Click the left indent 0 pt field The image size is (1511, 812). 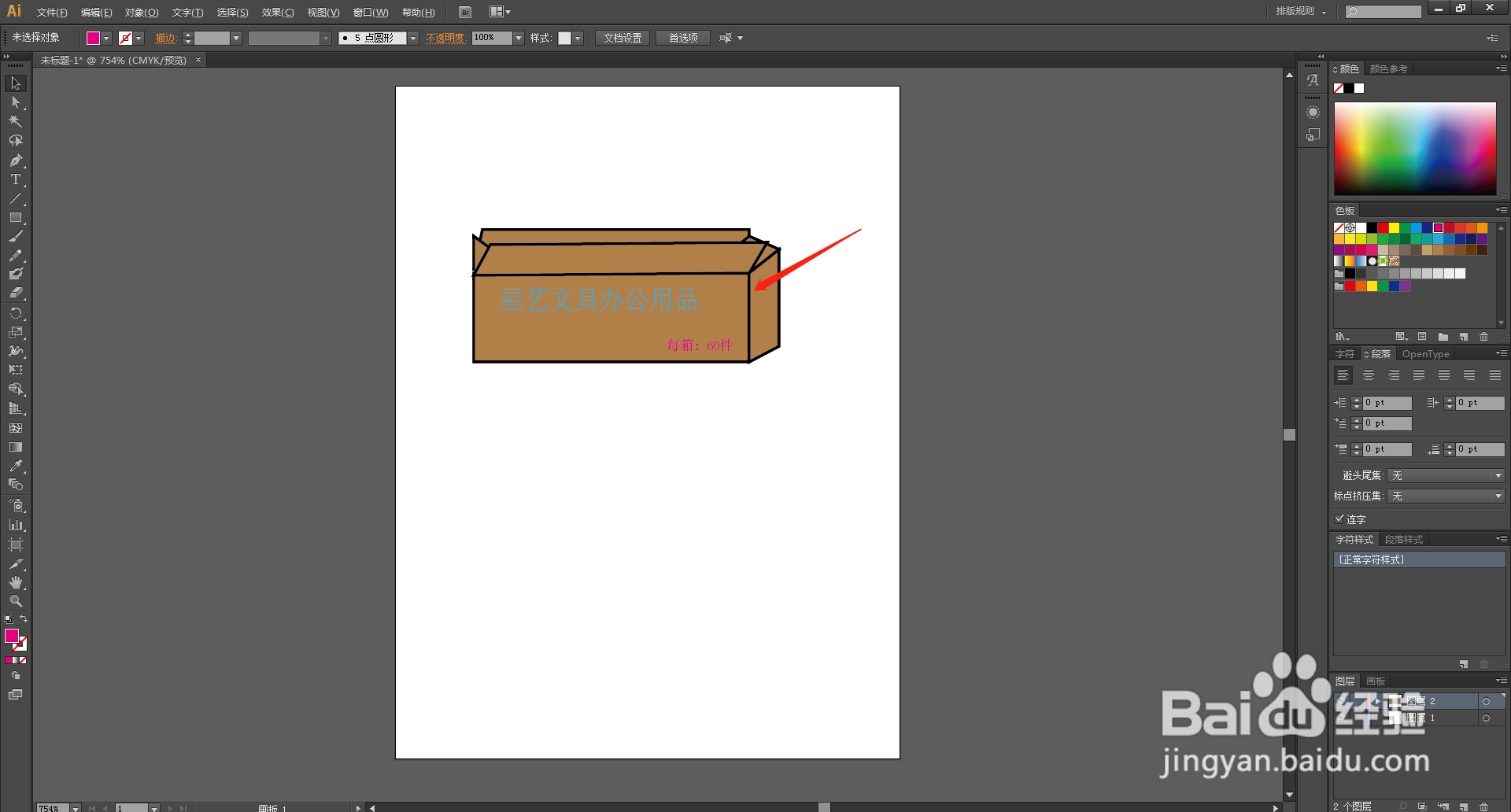[x=1387, y=403]
